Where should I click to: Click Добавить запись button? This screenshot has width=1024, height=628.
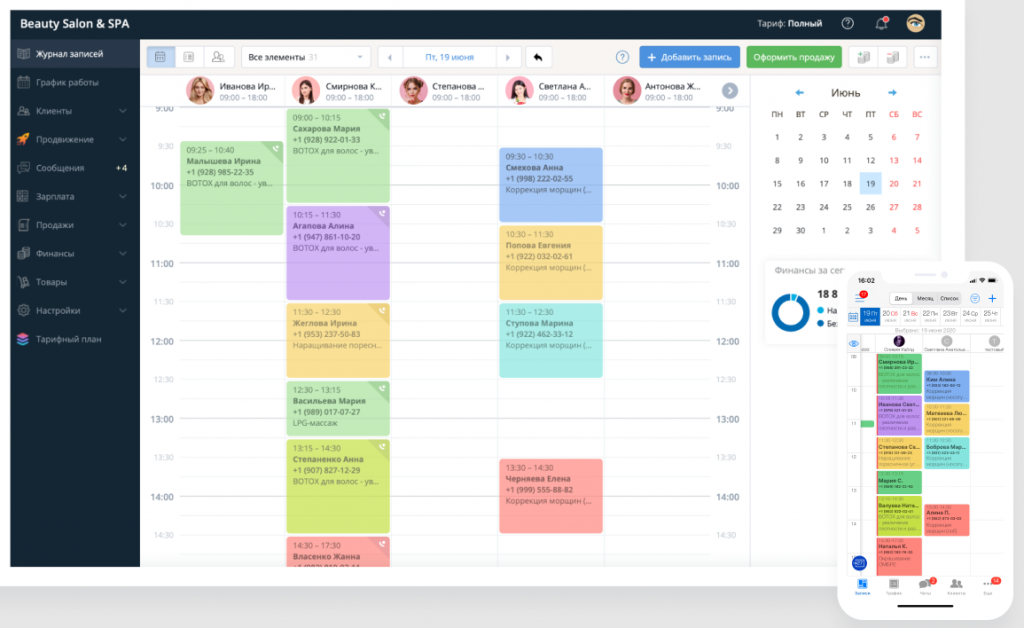(690, 57)
